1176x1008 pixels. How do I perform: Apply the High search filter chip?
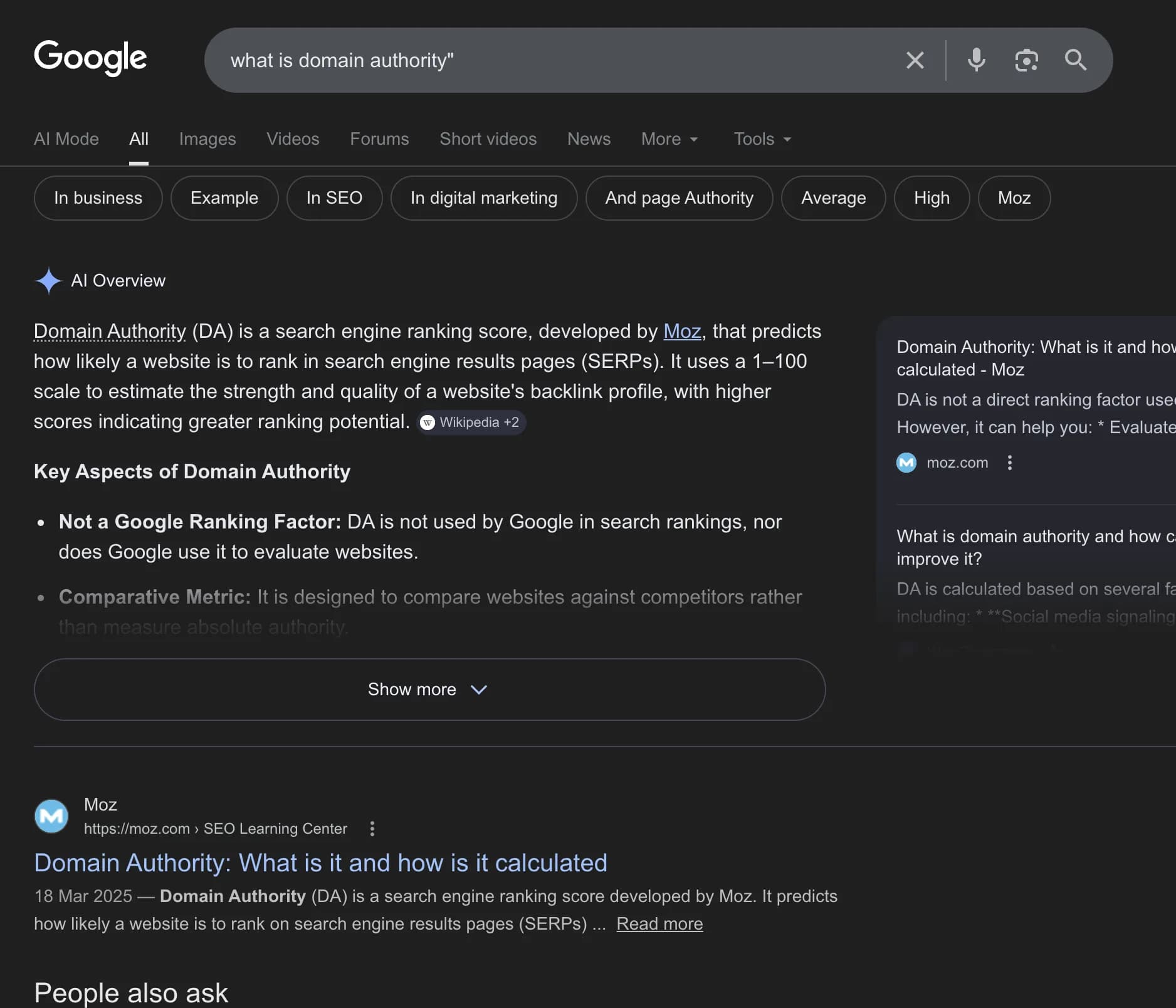pyautogui.click(x=931, y=198)
